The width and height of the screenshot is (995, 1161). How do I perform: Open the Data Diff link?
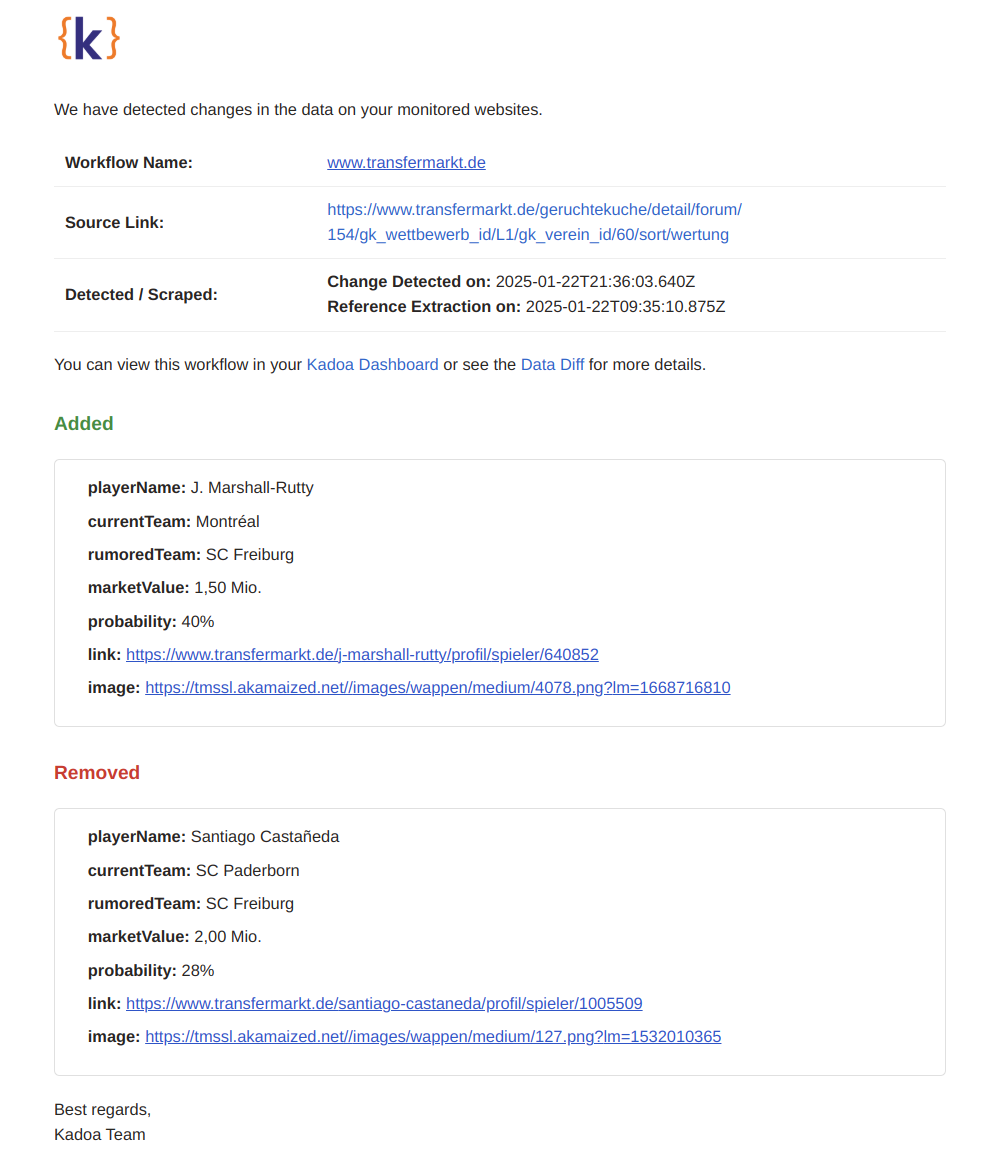coord(552,364)
